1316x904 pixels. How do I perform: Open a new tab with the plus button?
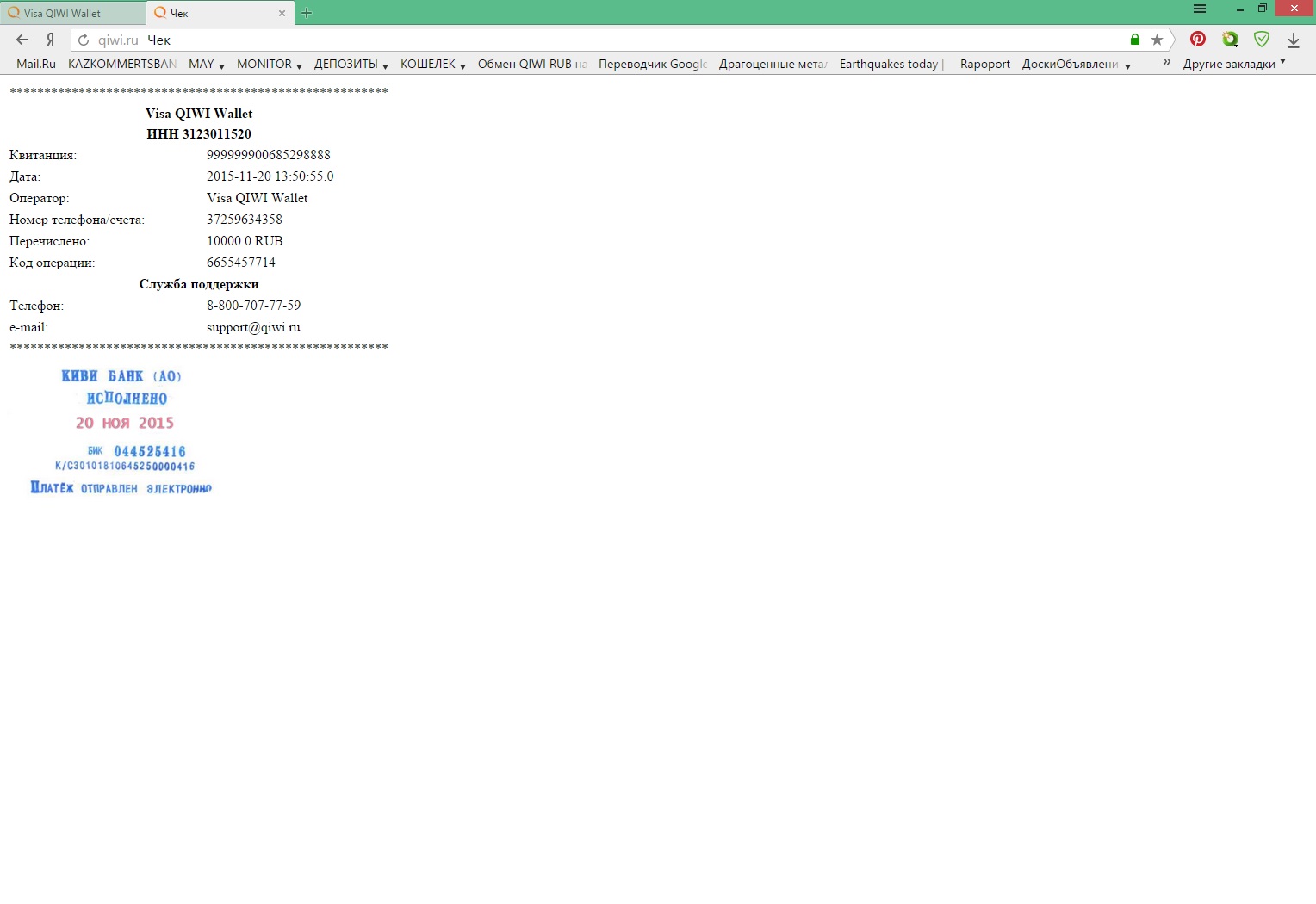[307, 13]
